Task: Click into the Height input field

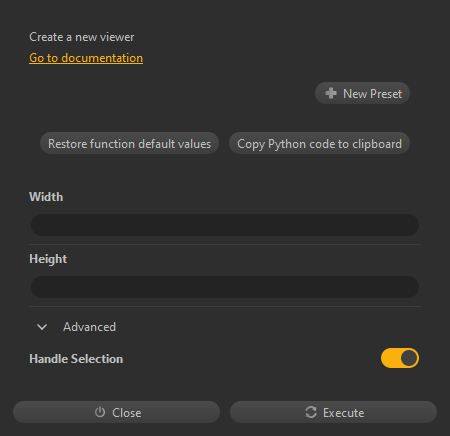Action: [225, 287]
